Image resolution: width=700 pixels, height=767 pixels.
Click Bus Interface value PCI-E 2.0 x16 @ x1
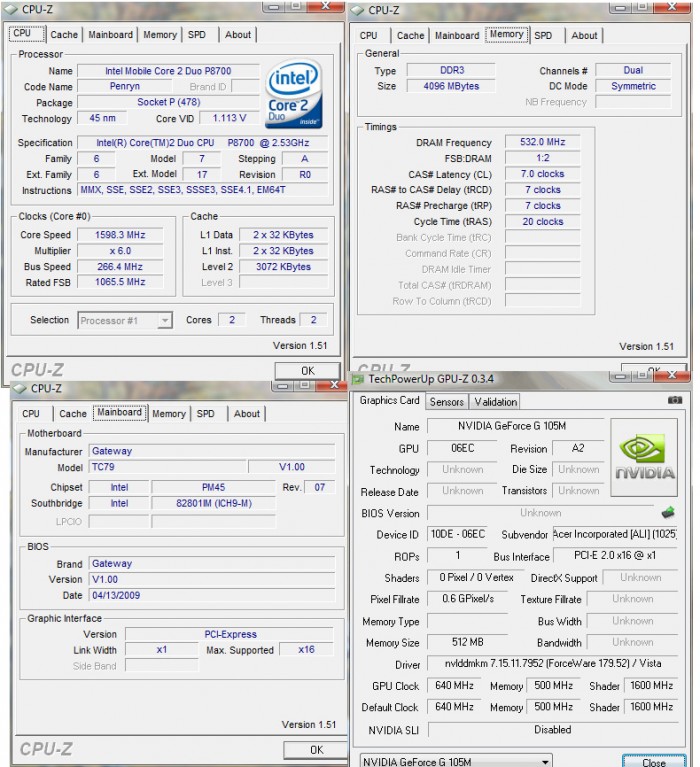(x=614, y=555)
